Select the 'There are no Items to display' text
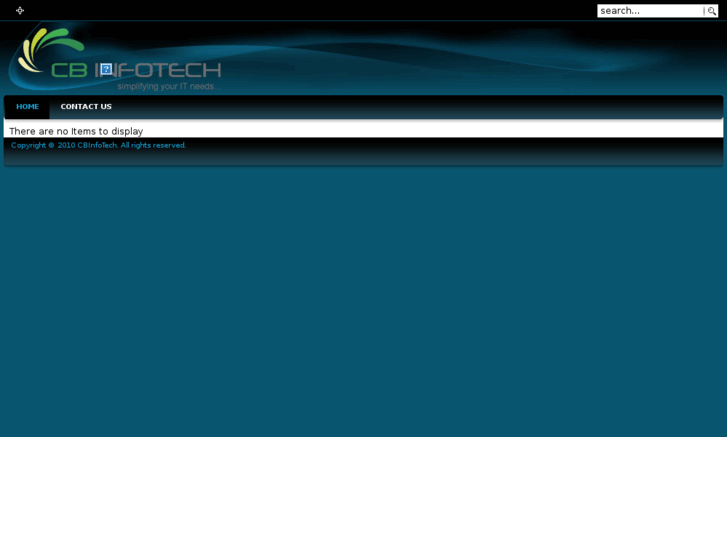 pos(76,131)
